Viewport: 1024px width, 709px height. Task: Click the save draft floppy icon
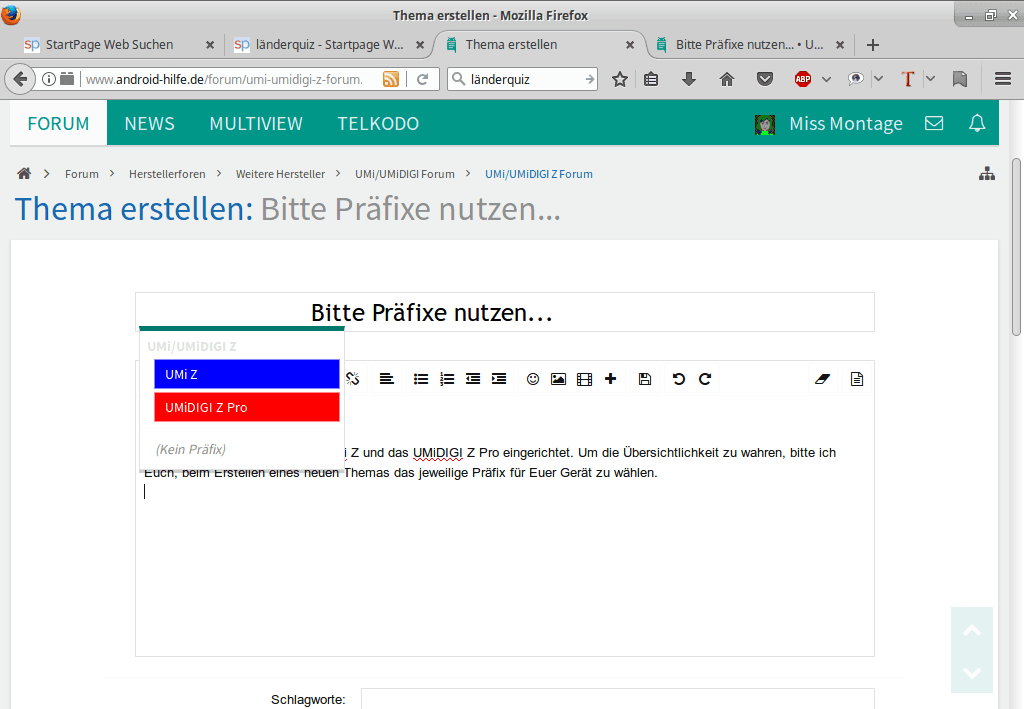tap(645, 379)
